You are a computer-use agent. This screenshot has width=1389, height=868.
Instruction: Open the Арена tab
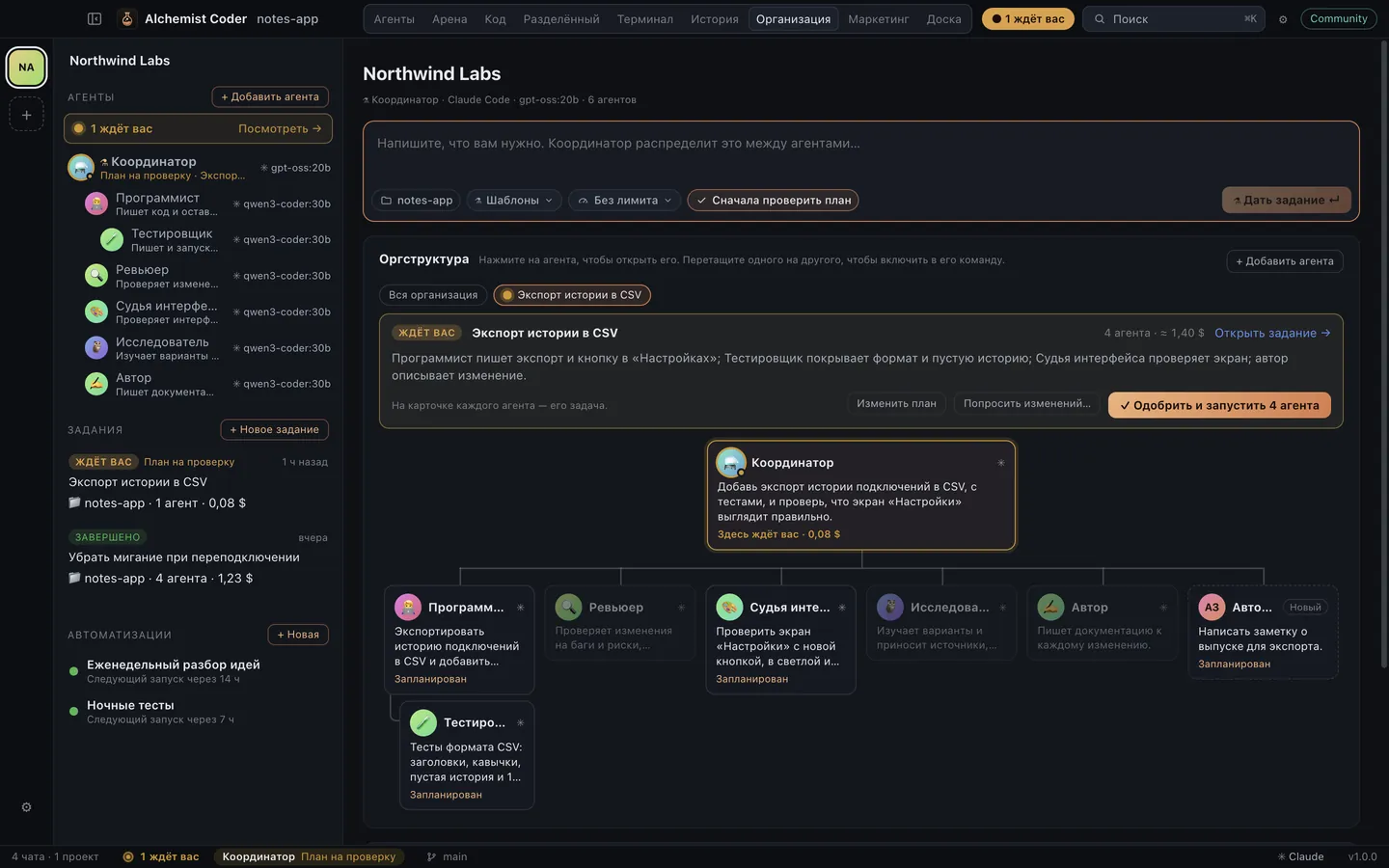point(449,19)
